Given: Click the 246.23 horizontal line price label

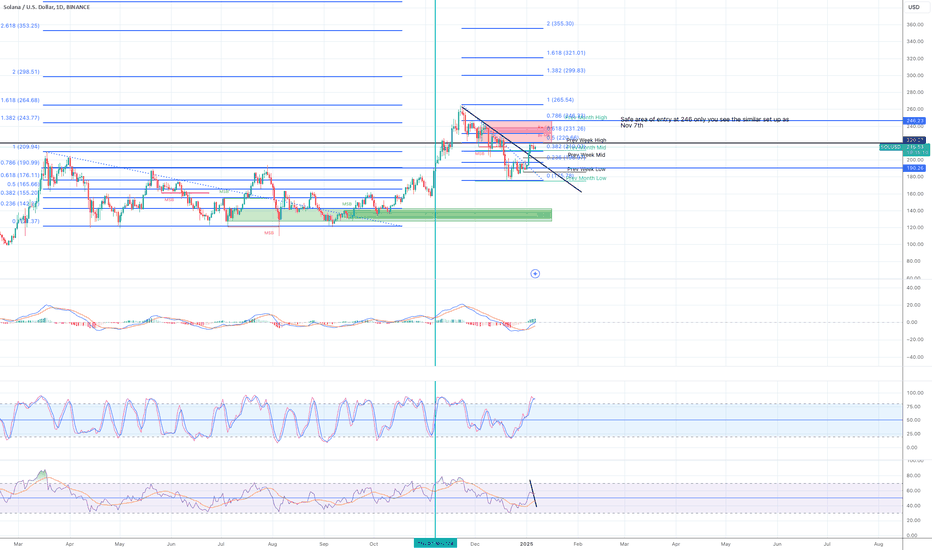Looking at the screenshot, I should 915,121.
